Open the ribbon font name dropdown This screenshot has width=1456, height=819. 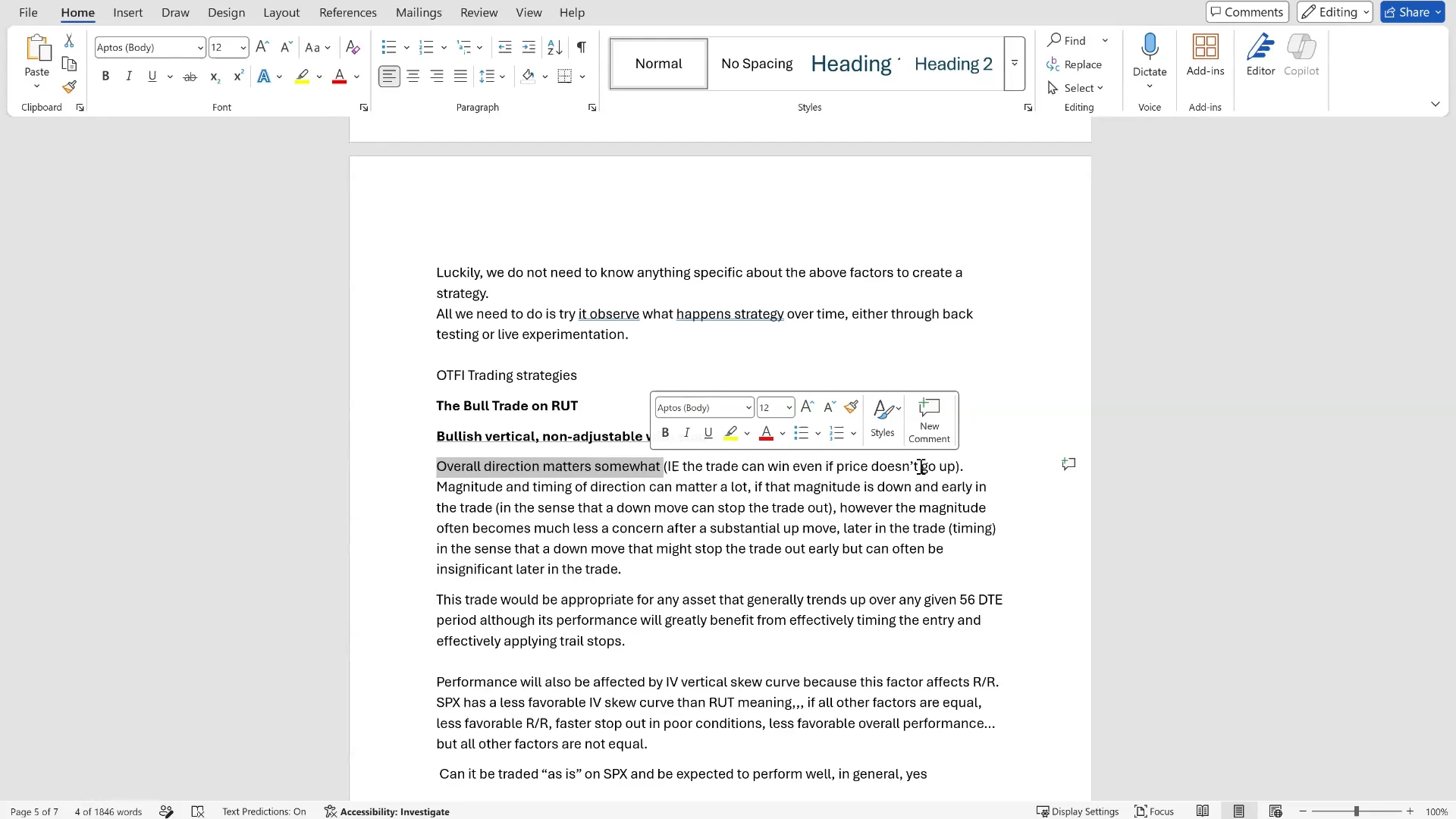coord(200,48)
